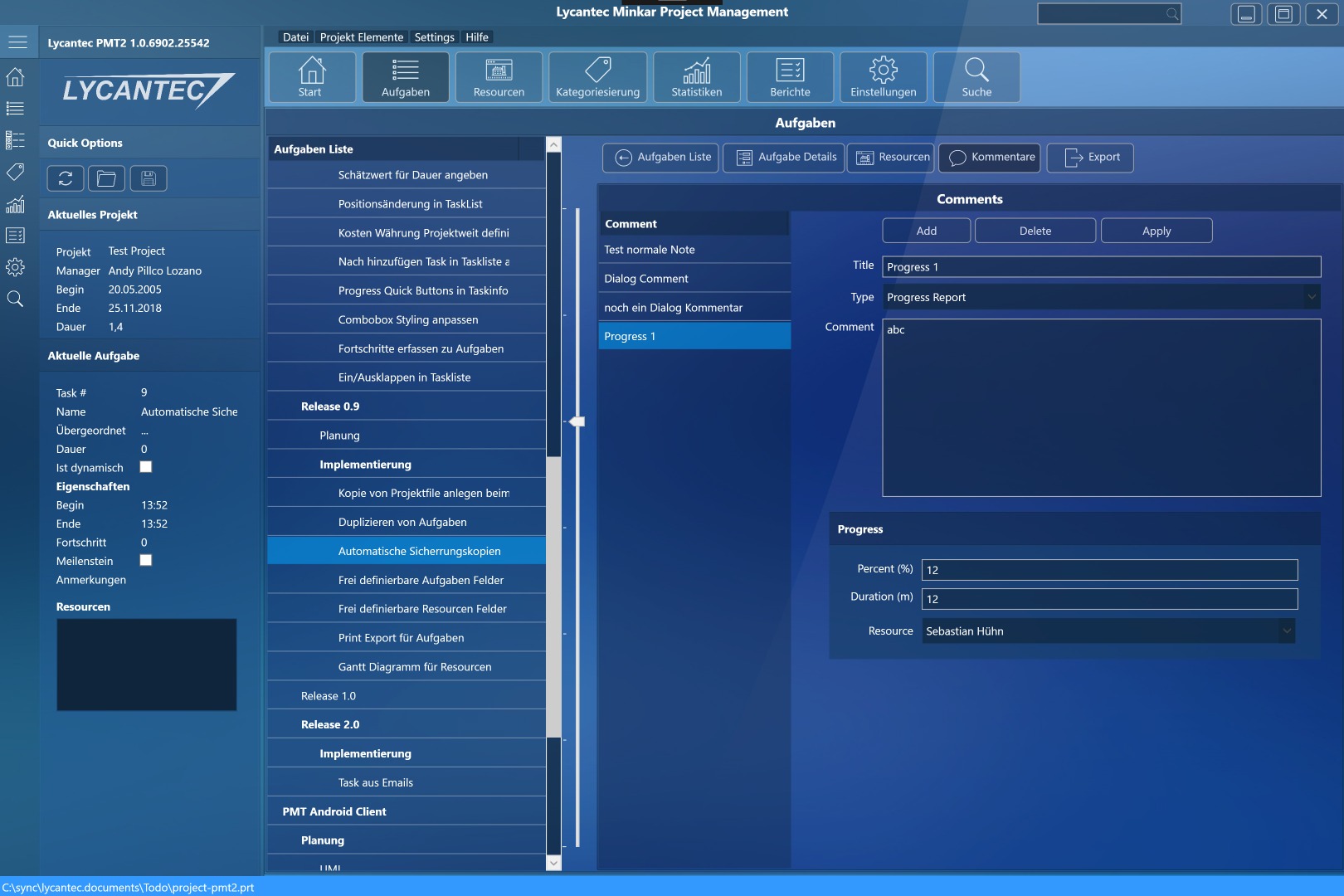This screenshot has height=896, width=1344.
Task: Select PMT Android Client tree node
Action: pyautogui.click(x=407, y=811)
